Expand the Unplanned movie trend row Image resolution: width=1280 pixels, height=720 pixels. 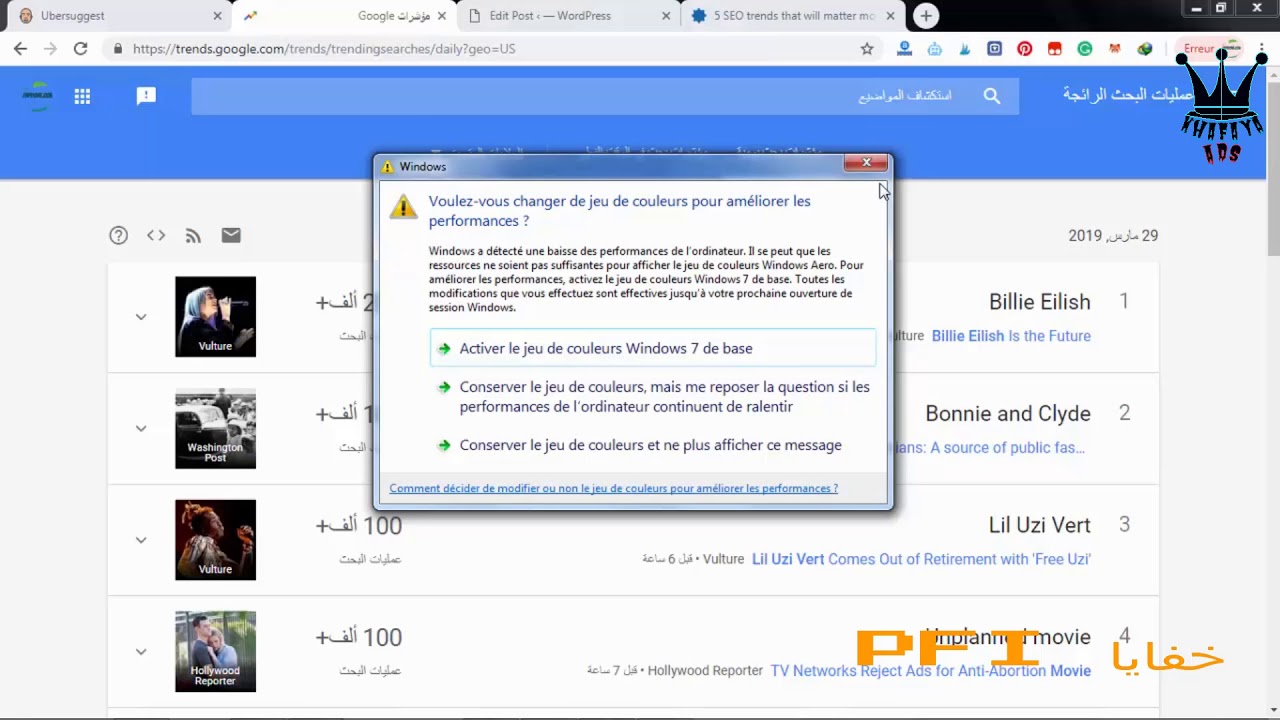(x=141, y=652)
